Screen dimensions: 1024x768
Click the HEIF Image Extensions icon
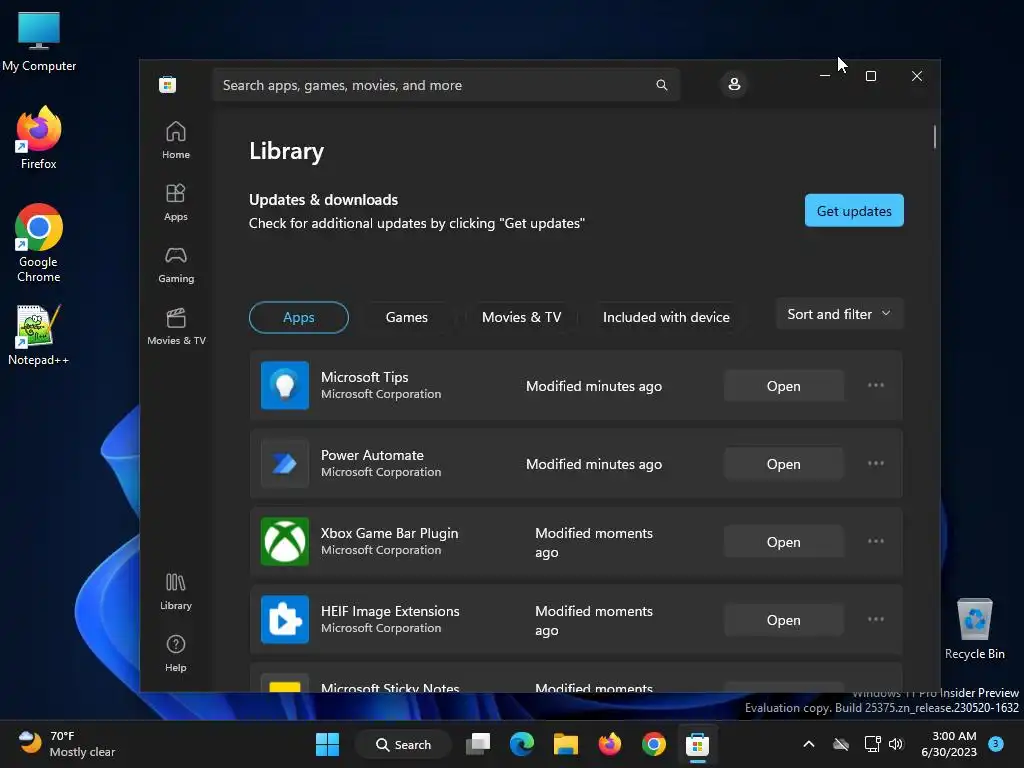click(285, 620)
